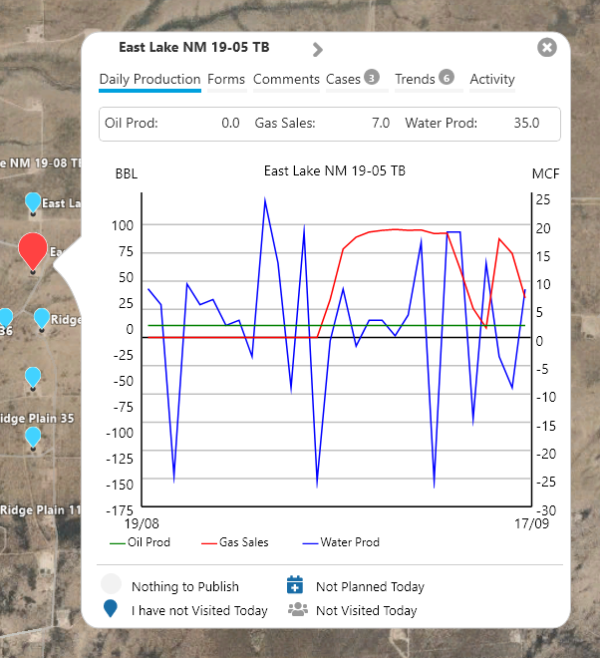Open the Comments tab
This screenshot has width=600, height=658.
click(286, 79)
